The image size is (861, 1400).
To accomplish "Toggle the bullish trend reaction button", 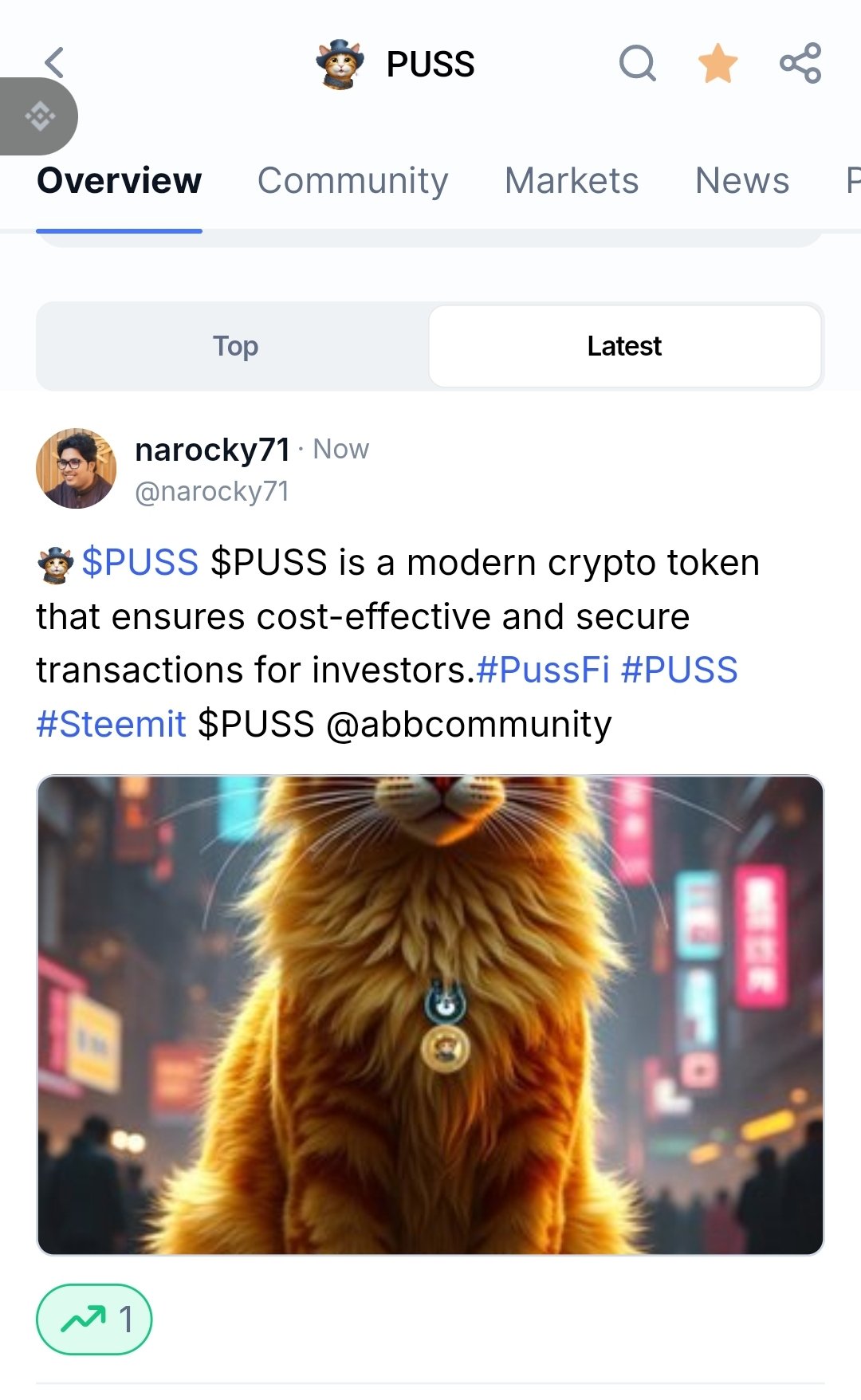I will point(94,1319).
